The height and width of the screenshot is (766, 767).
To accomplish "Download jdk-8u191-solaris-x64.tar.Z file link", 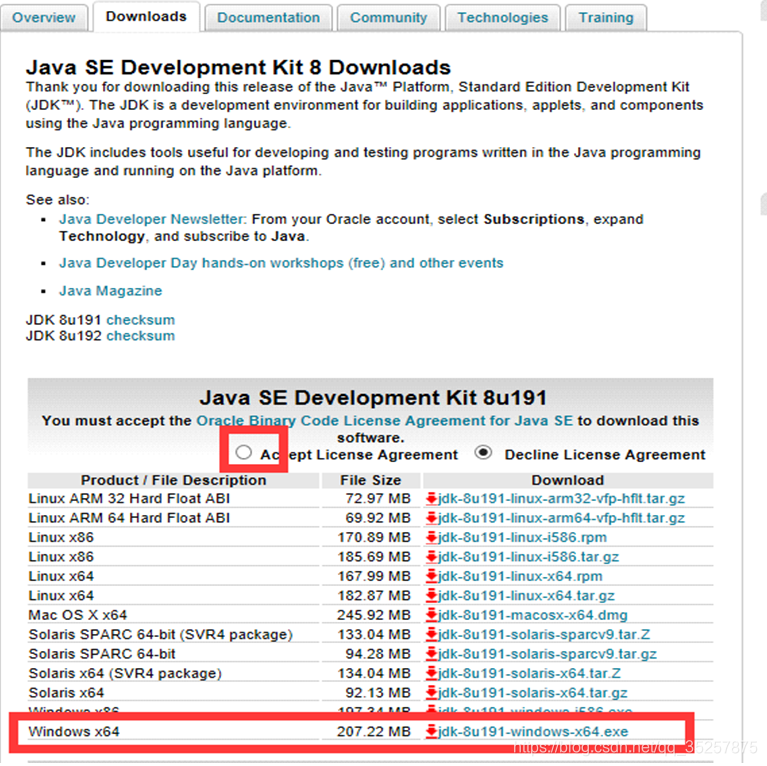I will tap(530, 674).
